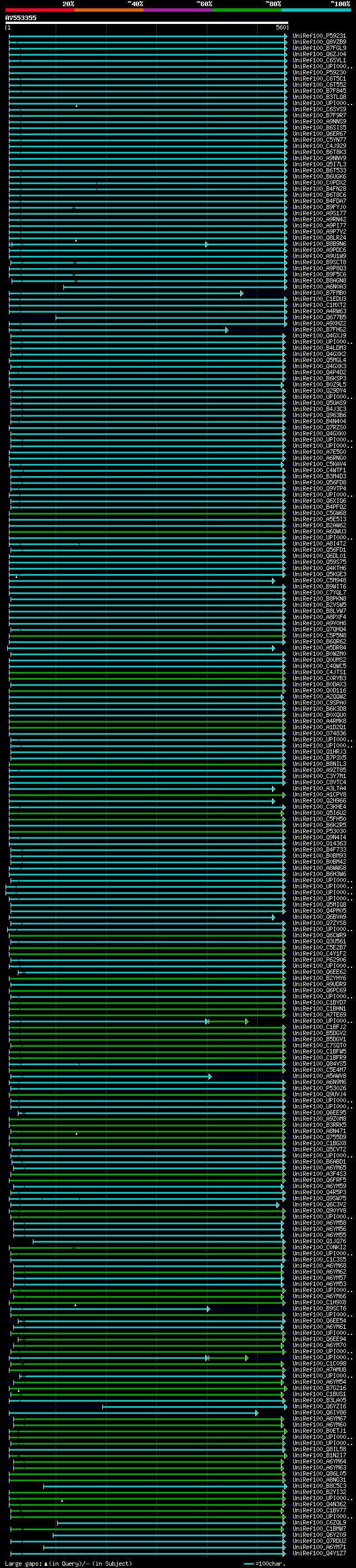The width and height of the screenshot is (356, 1568).
Task: Open the UniRef100_Q8VZB9 hit entry
Action: click(x=319, y=42)
